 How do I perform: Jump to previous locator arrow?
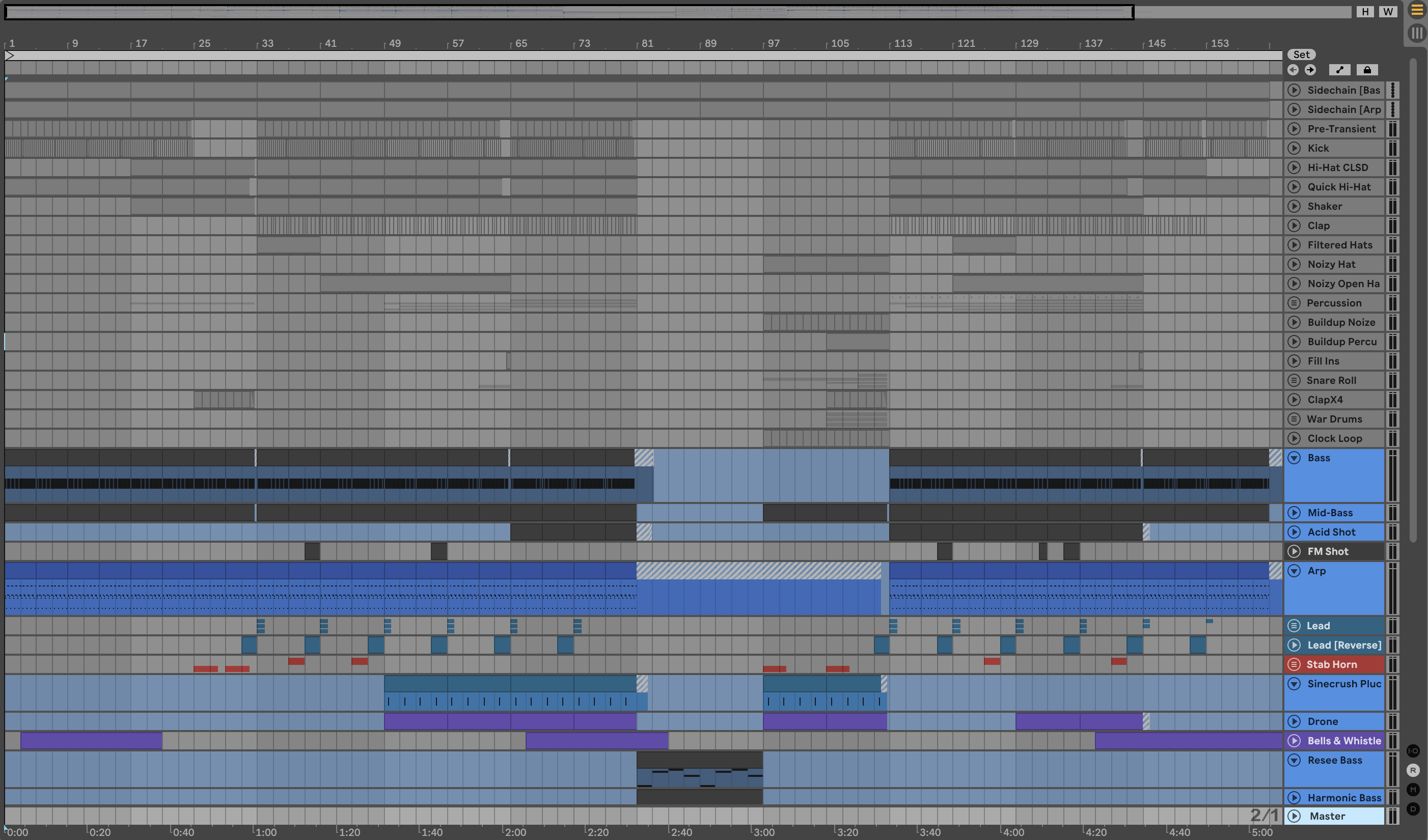coord(1293,70)
